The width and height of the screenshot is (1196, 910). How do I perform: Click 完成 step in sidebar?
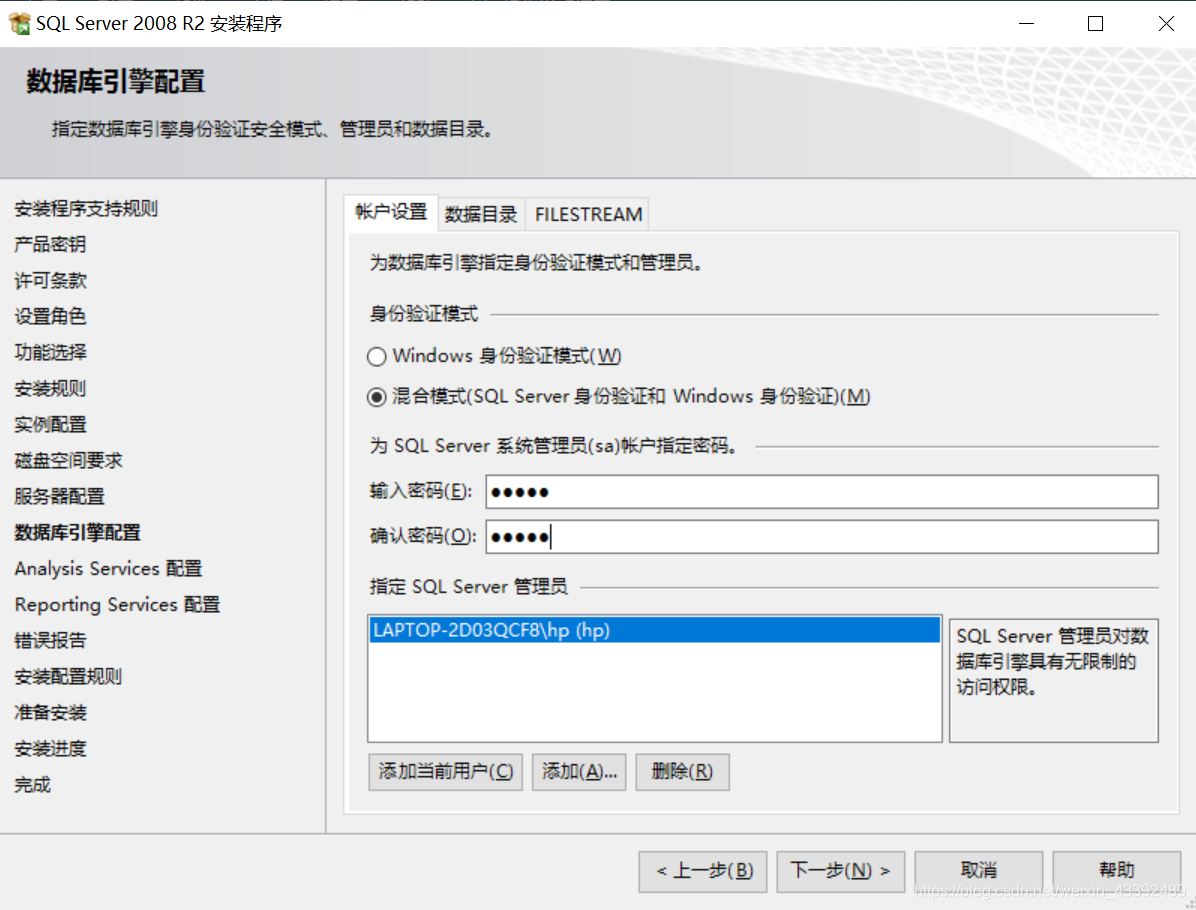click(32, 784)
